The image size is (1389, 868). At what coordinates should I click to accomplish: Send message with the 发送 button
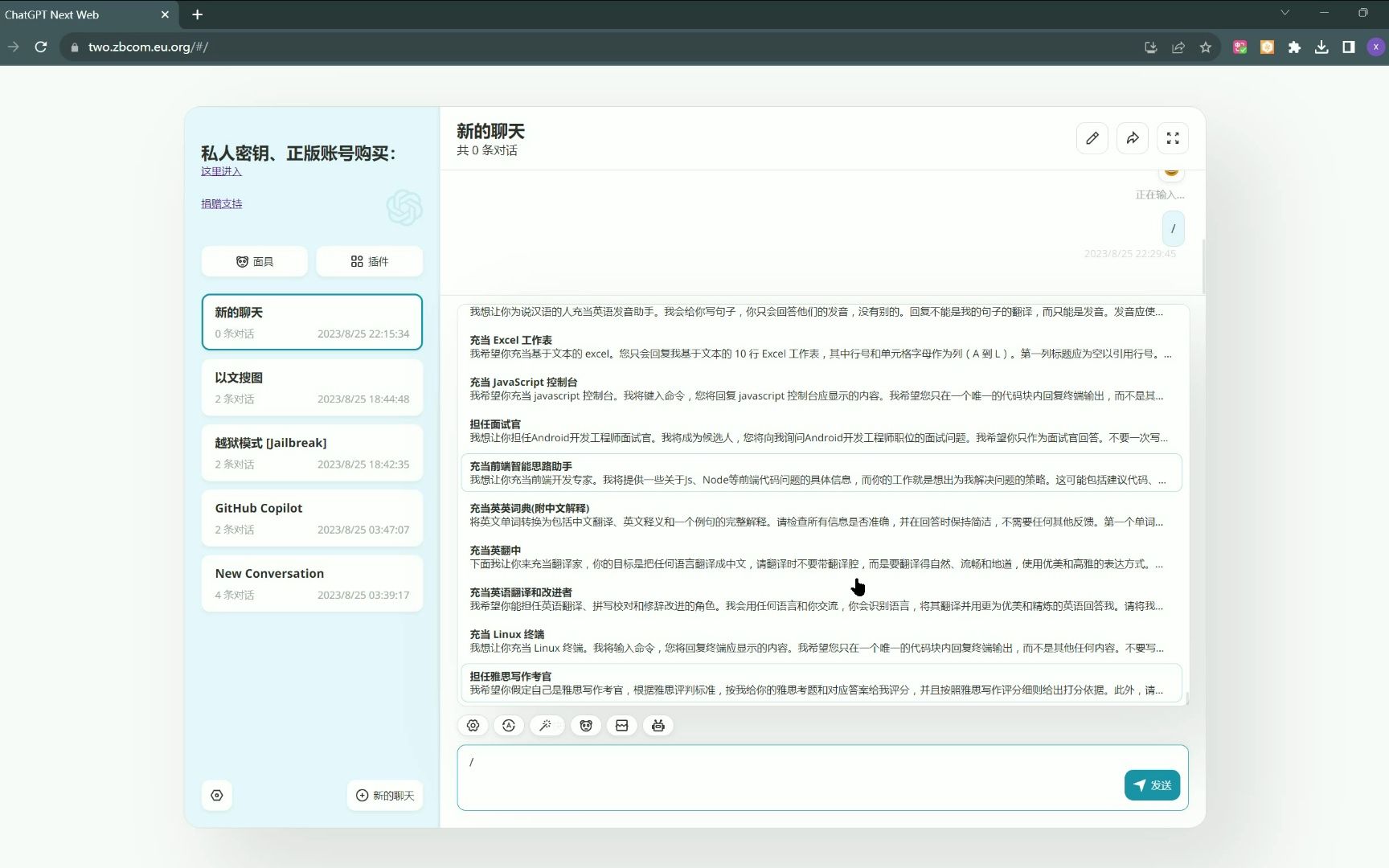pyautogui.click(x=1152, y=785)
